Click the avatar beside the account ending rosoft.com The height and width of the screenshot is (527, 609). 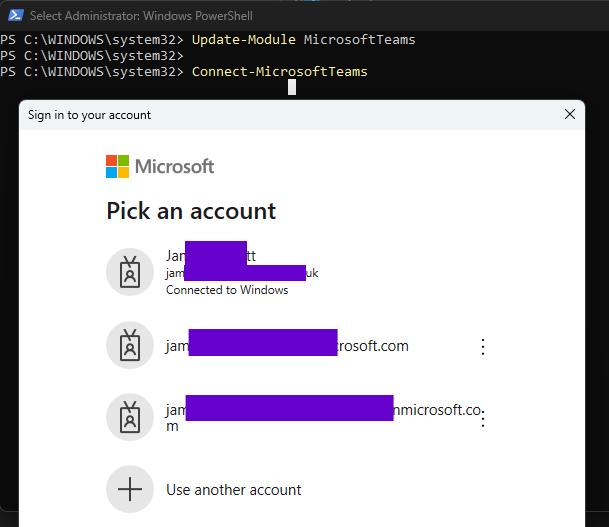[130, 346]
